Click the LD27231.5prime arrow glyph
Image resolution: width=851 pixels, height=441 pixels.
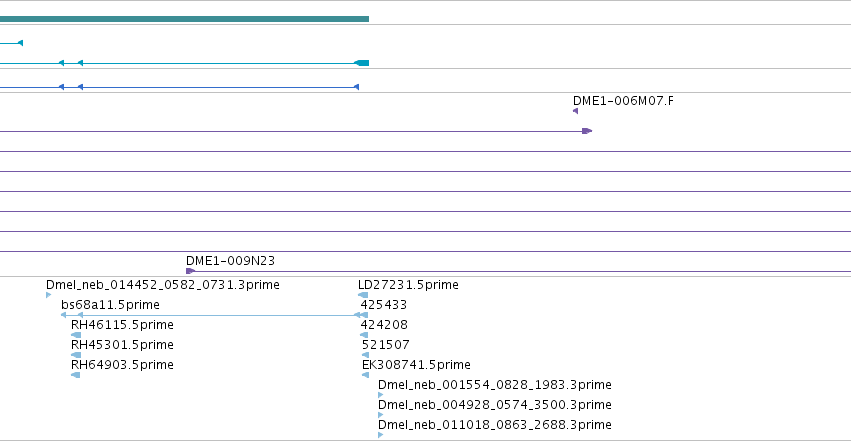coord(363,295)
